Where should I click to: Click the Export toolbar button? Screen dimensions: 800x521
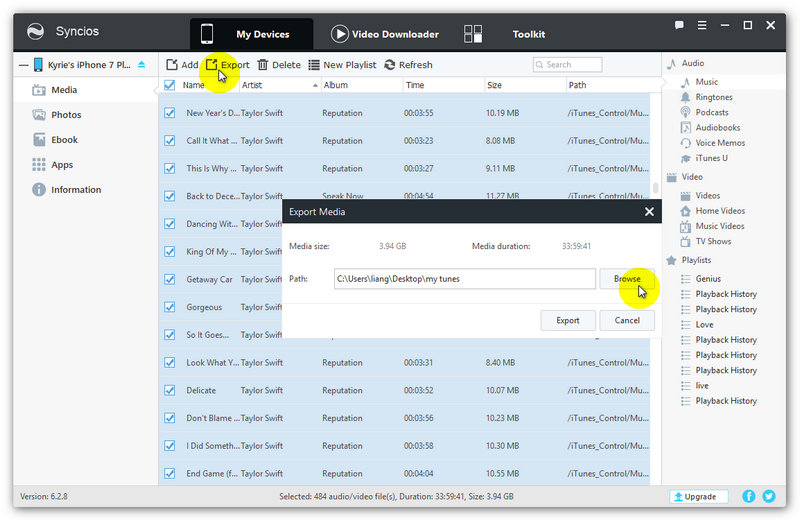pos(228,65)
